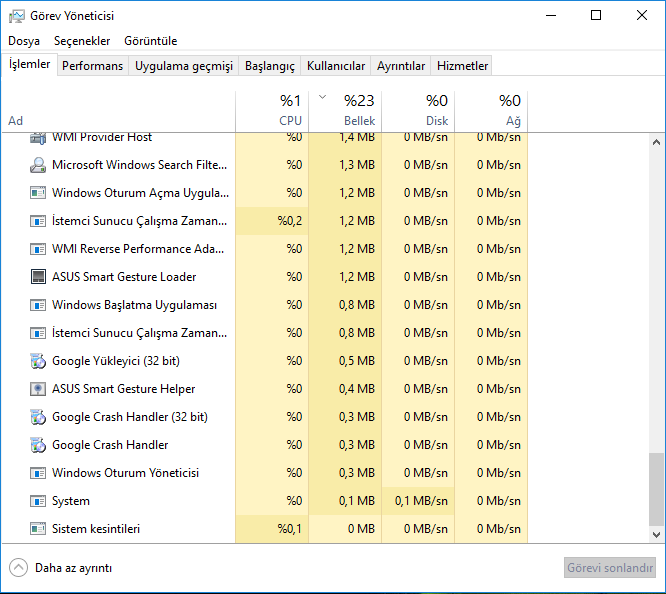Click the 0,4 MB memory value
666x594 pixels.
tap(345, 389)
